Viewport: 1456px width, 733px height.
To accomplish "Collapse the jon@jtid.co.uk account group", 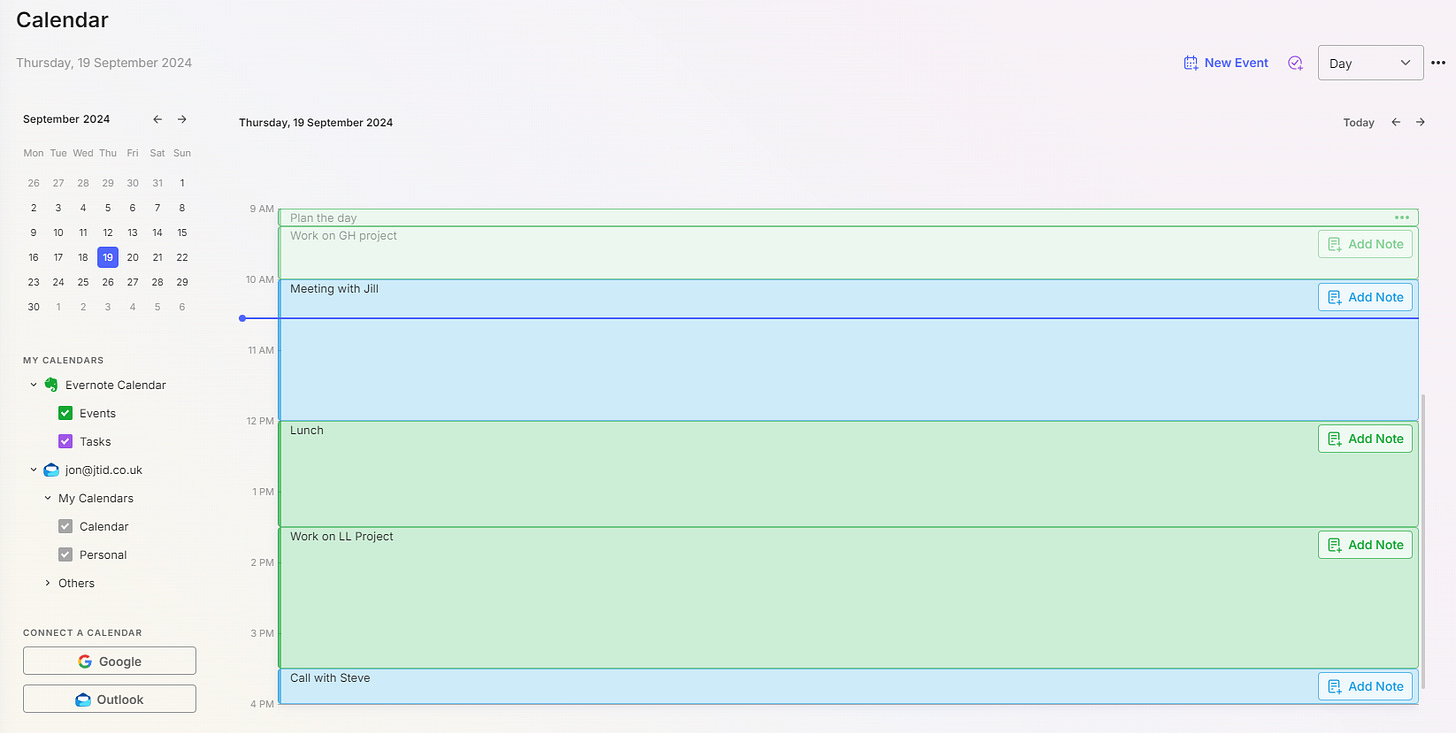I will [34, 470].
